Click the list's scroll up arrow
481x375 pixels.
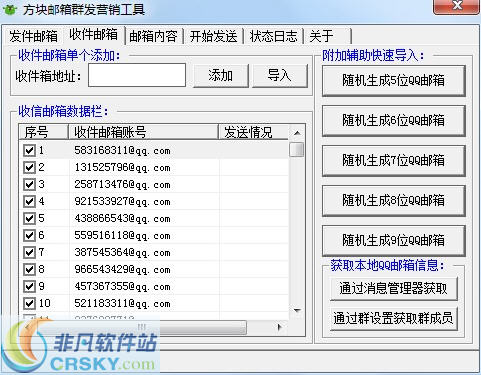tap(297, 133)
